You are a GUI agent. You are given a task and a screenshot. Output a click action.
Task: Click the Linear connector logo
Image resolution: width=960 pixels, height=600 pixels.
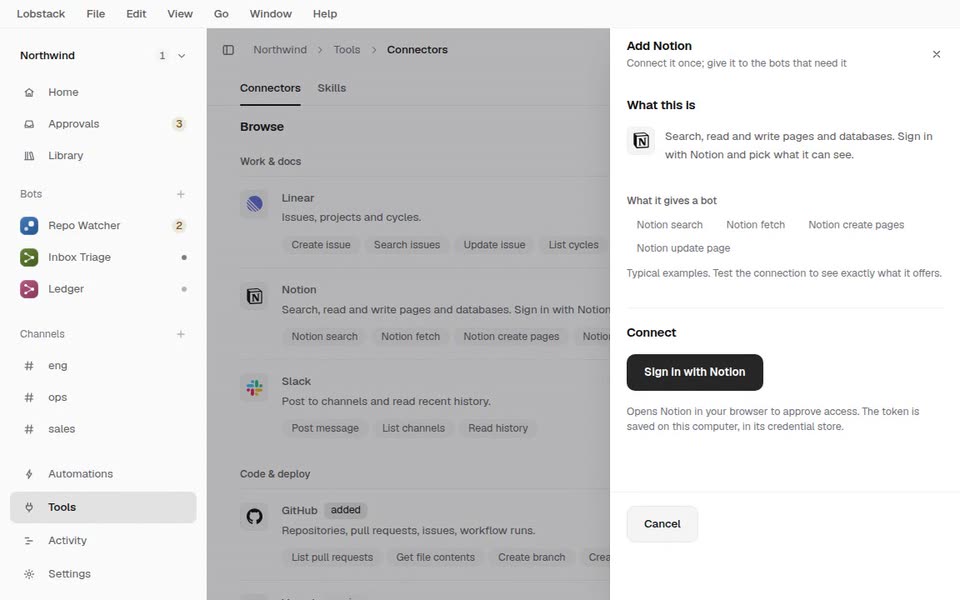(254, 204)
